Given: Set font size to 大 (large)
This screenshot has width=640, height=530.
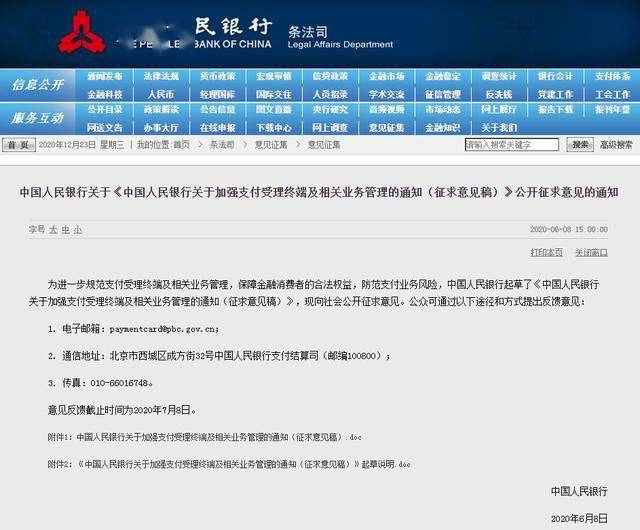Looking at the screenshot, I should point(53,230).
